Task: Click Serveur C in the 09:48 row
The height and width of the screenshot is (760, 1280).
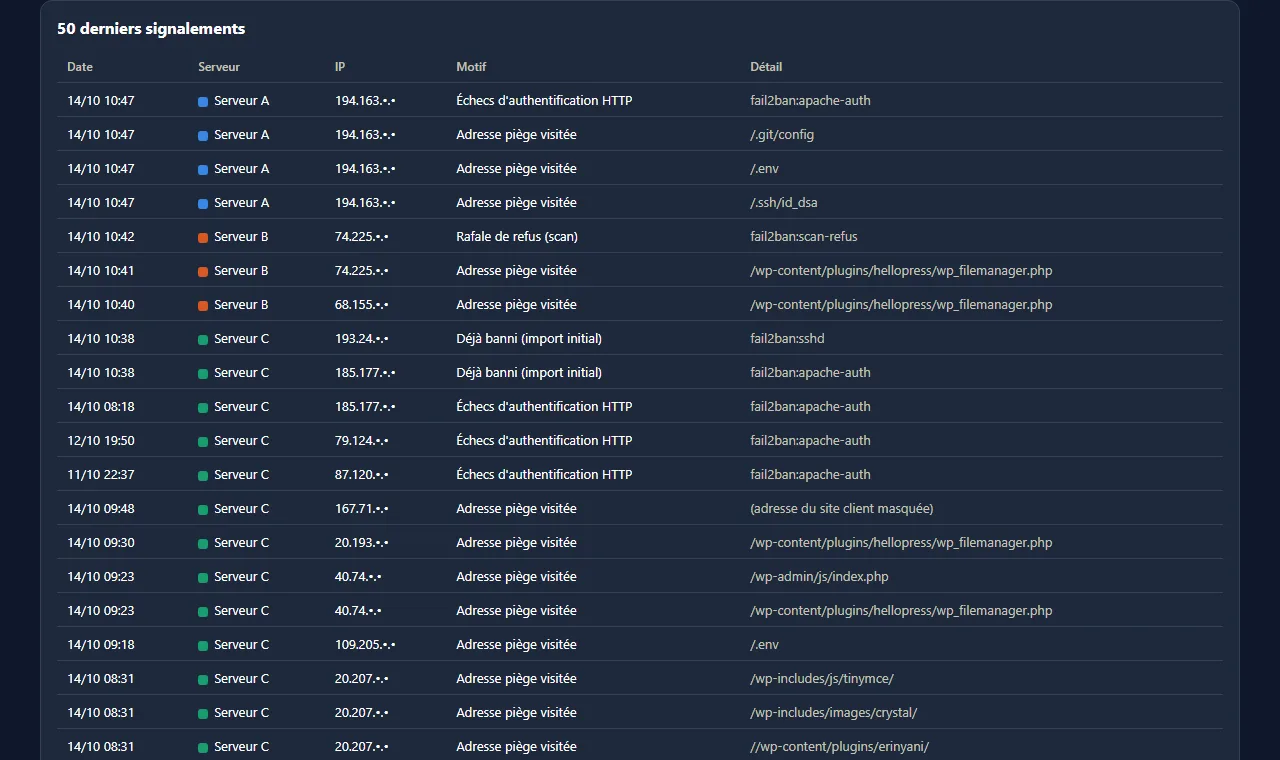Action: pos(233,509)
